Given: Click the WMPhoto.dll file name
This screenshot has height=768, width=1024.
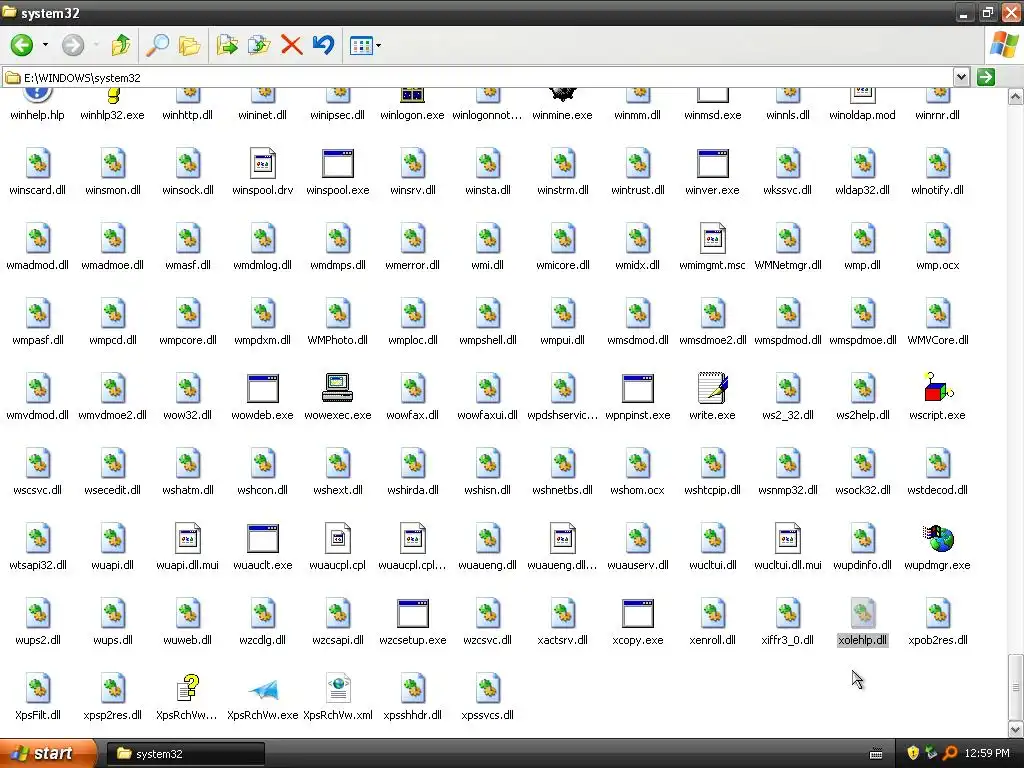Looking at the screenshot, I should coord(338,340).
